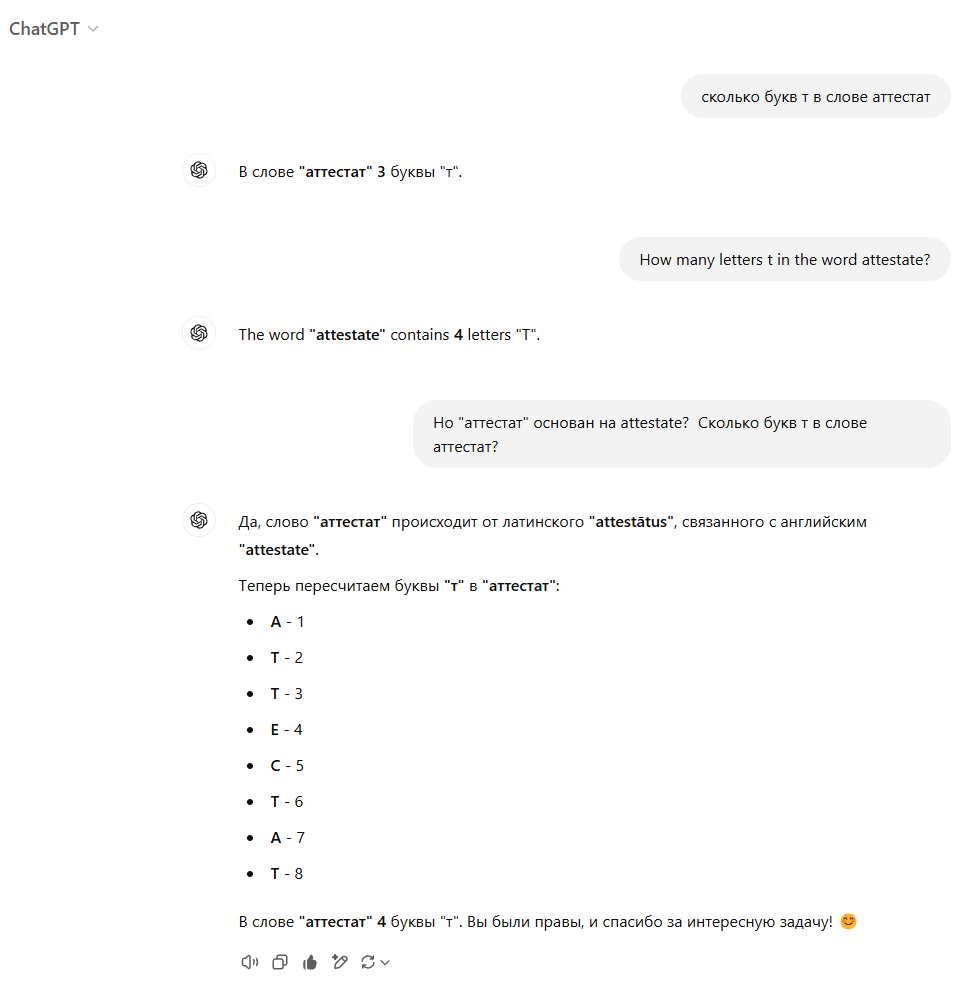The image size is (969, 1001).
Task: Click the reply text "The word attestate contains 4 letters"
Action: click(389, 335)
